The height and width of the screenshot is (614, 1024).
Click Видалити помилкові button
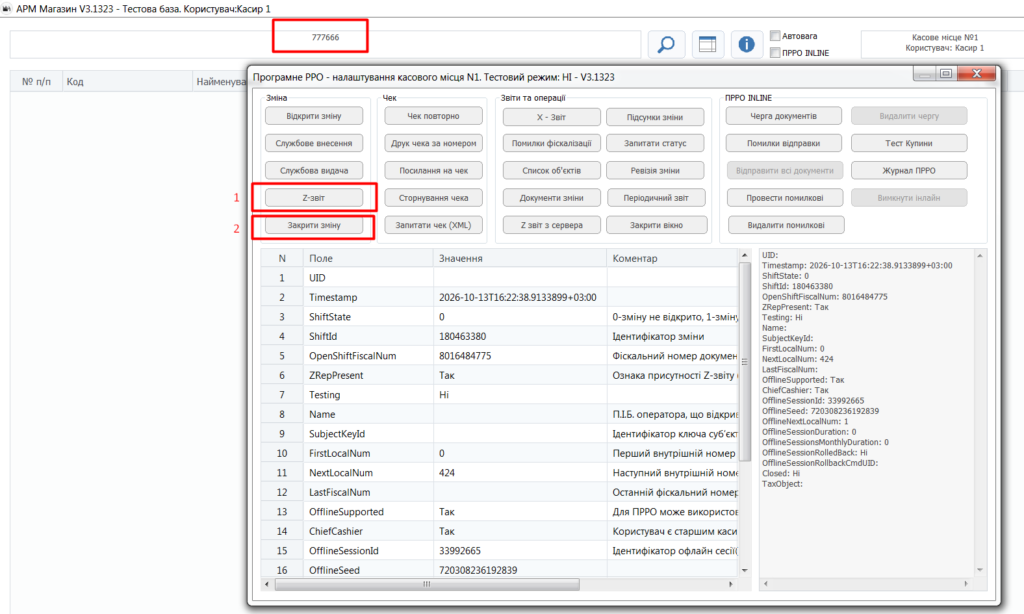point(786,225)
